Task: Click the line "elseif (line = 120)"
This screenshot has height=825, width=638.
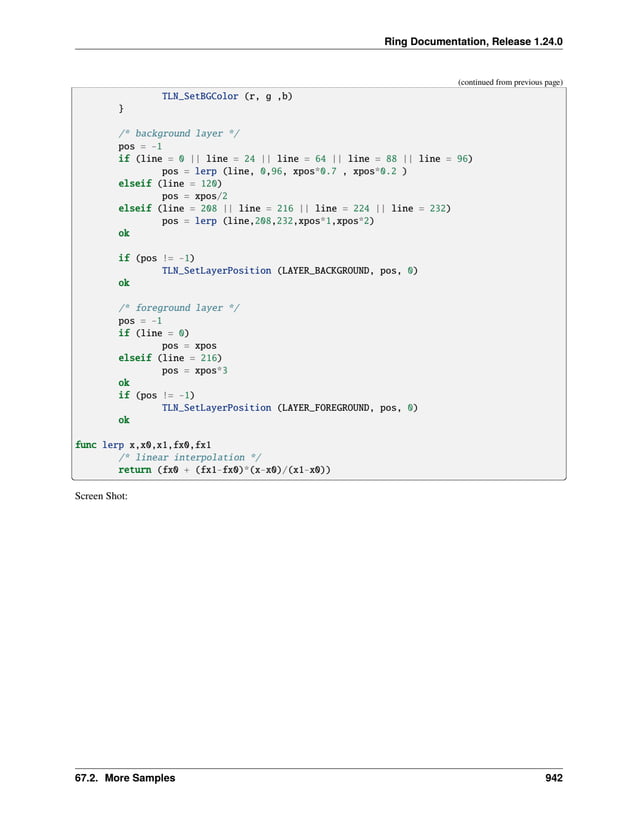Action: click(x=170, y=184)
